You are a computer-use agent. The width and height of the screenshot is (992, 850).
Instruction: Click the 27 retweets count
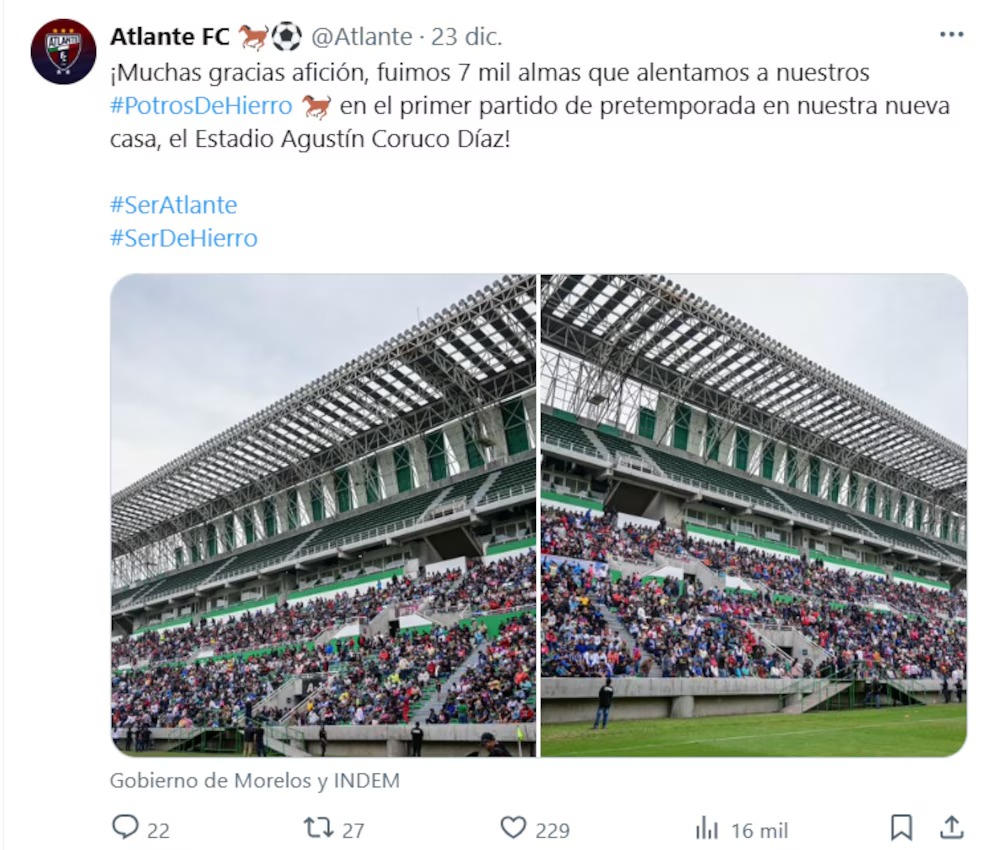click(353, 830)
